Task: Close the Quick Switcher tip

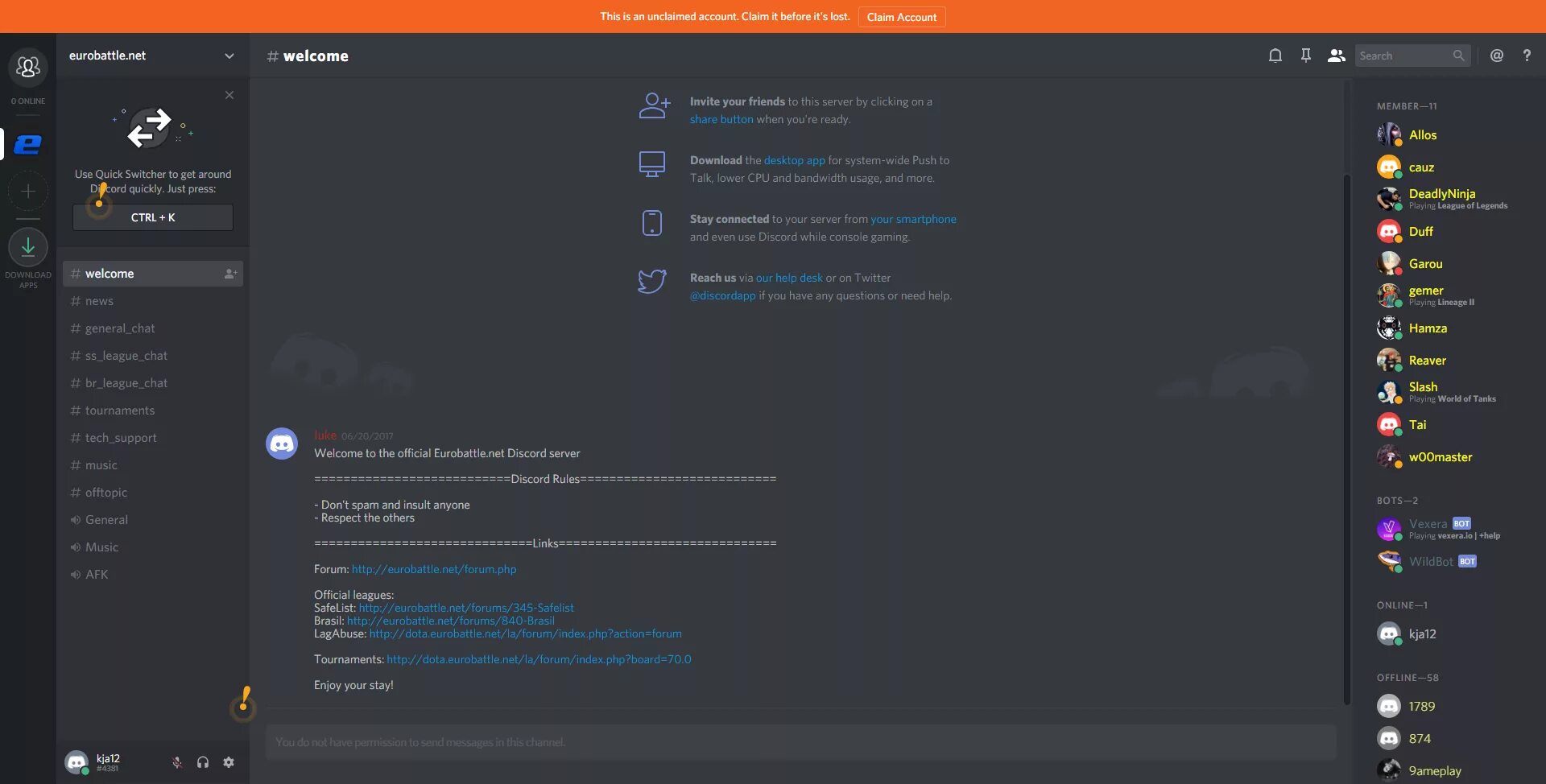Action: point(229,95)
